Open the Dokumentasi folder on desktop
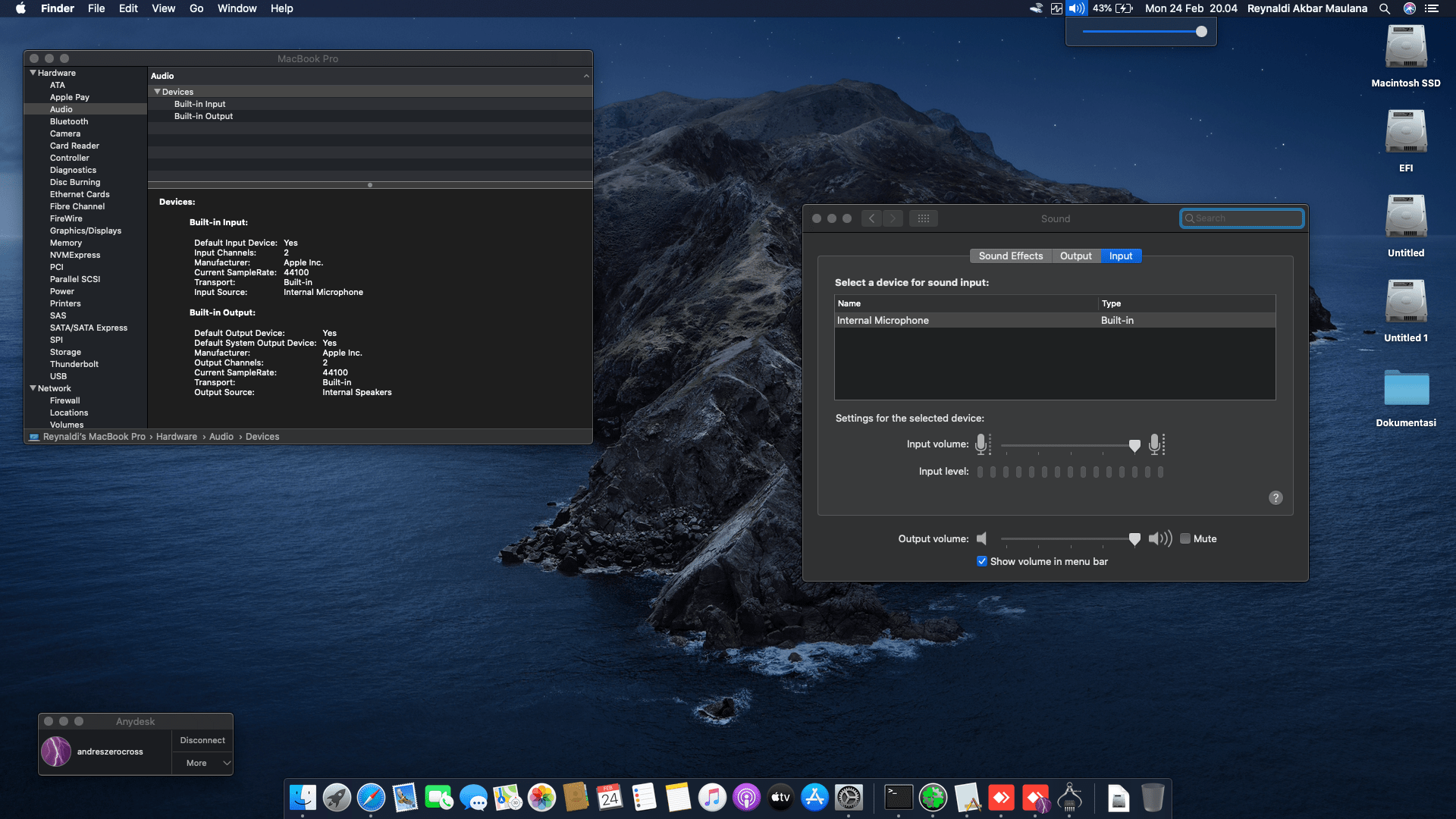The width and height of the screenshot is (1456, 819). (1406, 389)
